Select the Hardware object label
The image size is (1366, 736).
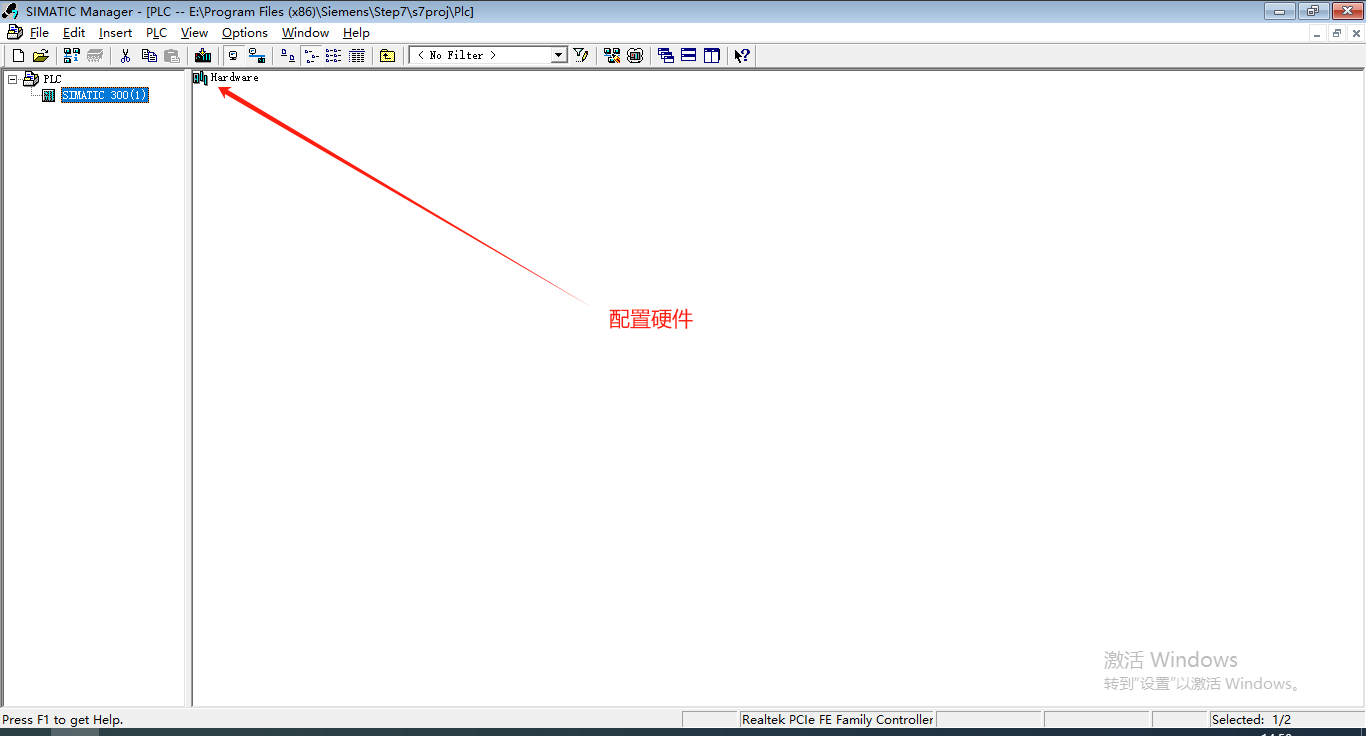pos(234,77)
